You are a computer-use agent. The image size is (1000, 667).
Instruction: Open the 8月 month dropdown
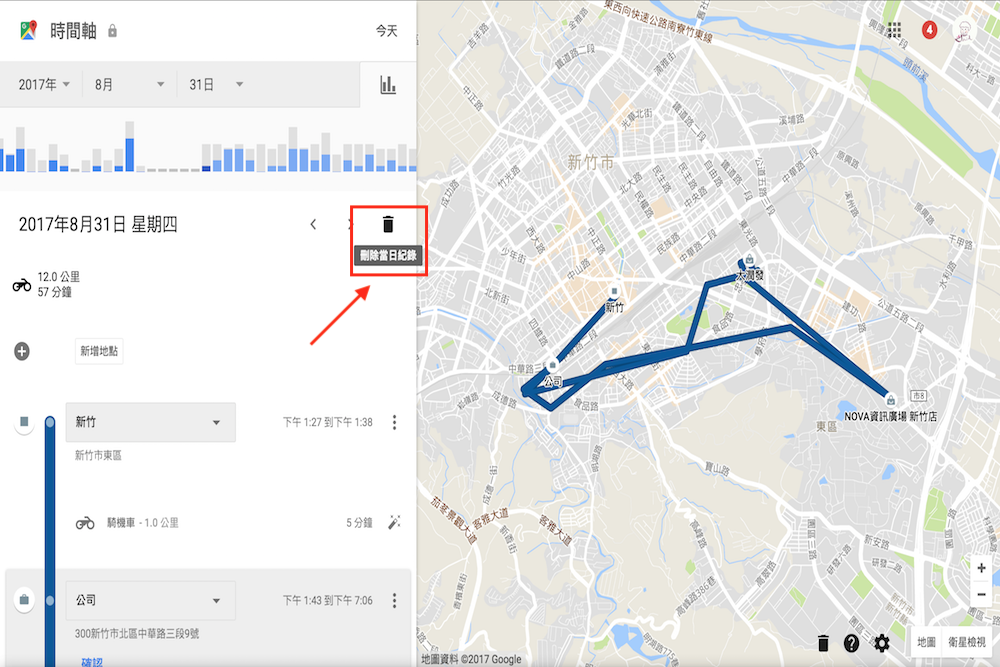[127, 84]
